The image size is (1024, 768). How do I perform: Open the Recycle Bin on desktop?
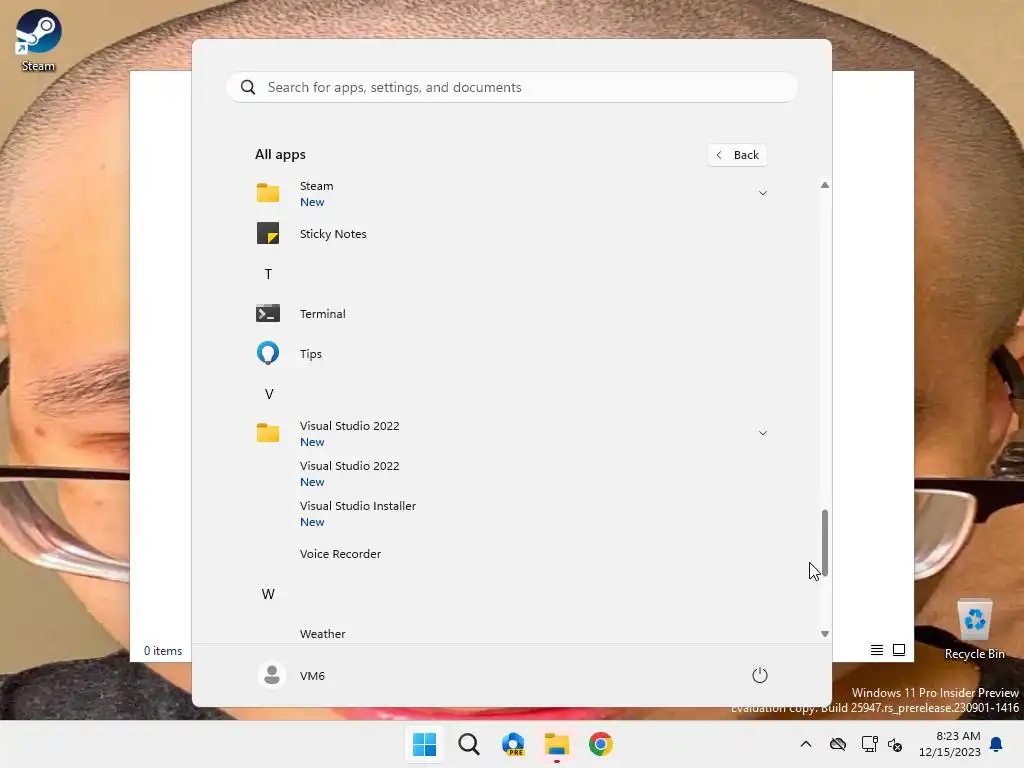974,630
